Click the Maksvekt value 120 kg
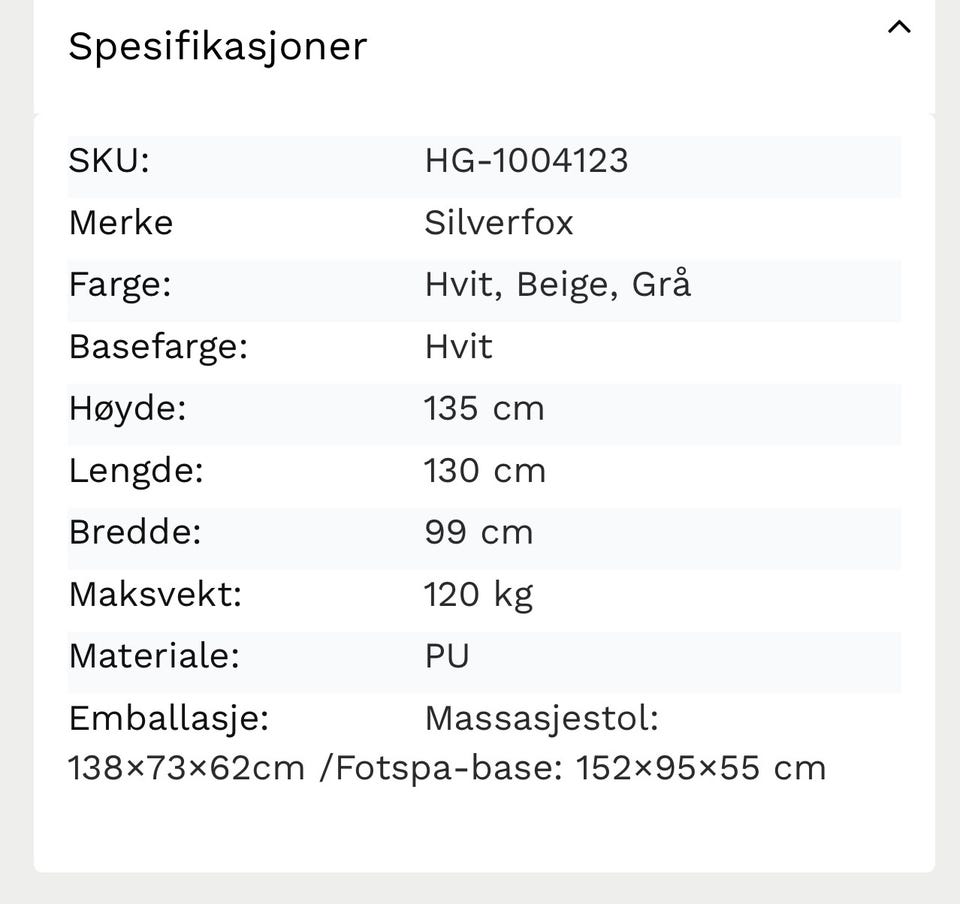The height and width of the screenshot is (904, 960). pyautogui.click(x=479, y=596)
